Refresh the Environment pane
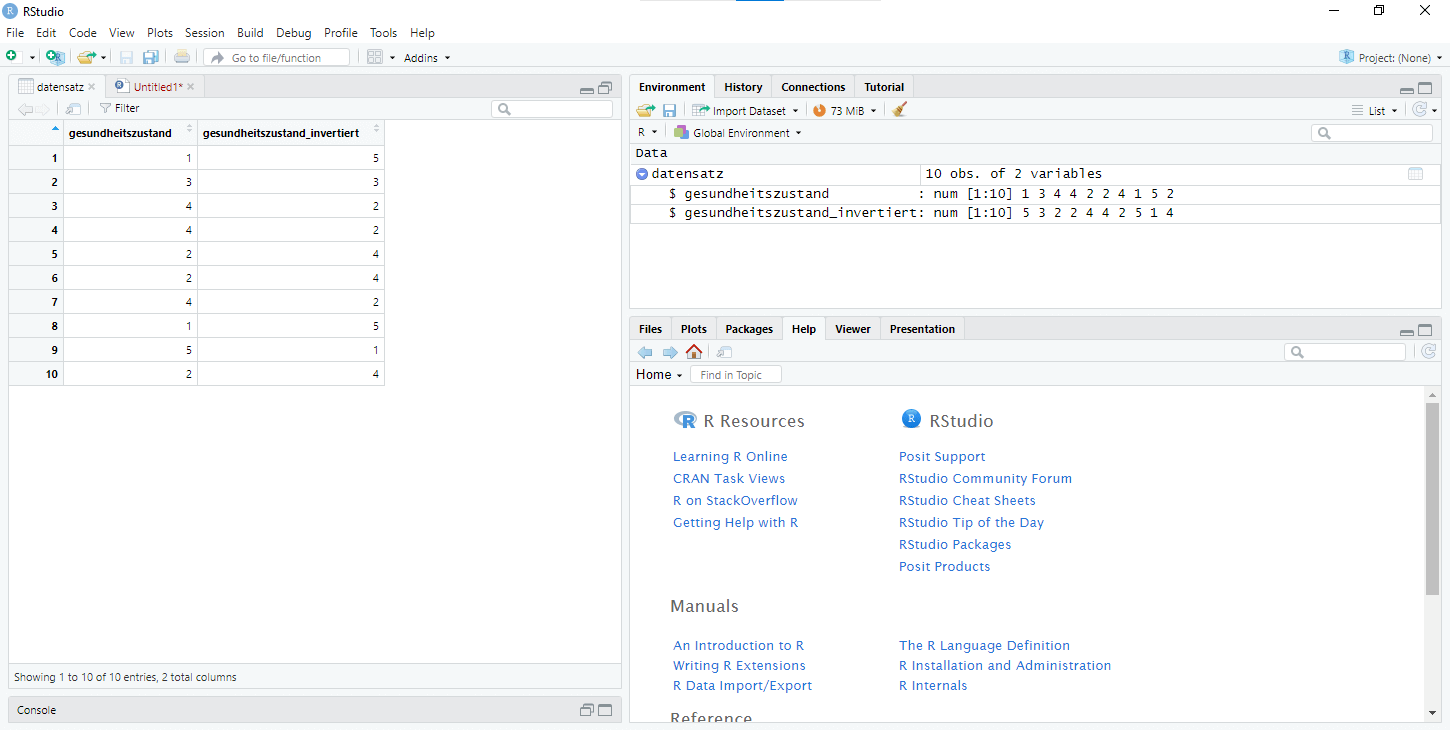Image resolution: width=1450 pixels, height=730 pixels. pos(1419,110)
